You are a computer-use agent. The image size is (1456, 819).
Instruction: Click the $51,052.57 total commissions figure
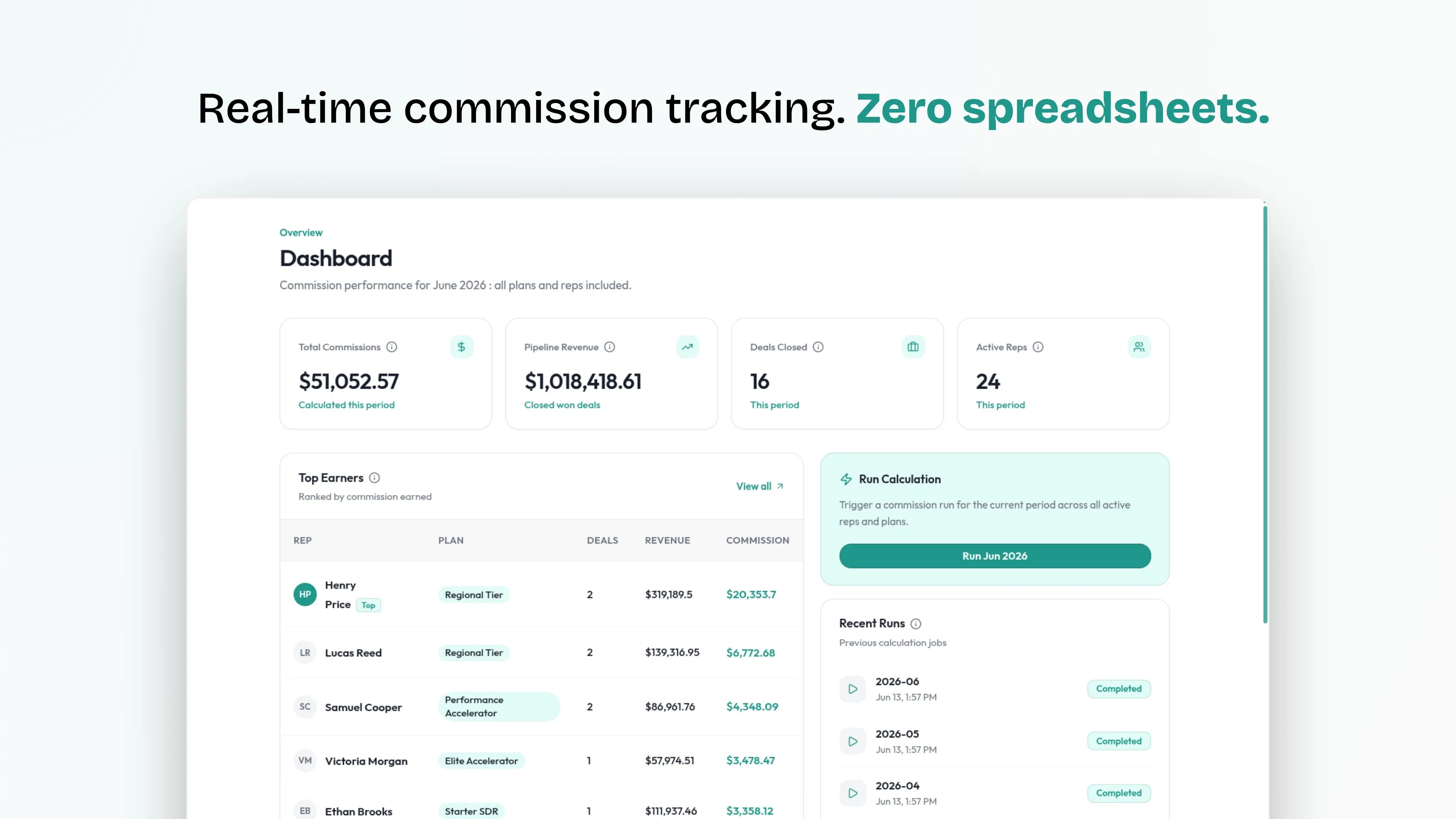click(349, 382)
